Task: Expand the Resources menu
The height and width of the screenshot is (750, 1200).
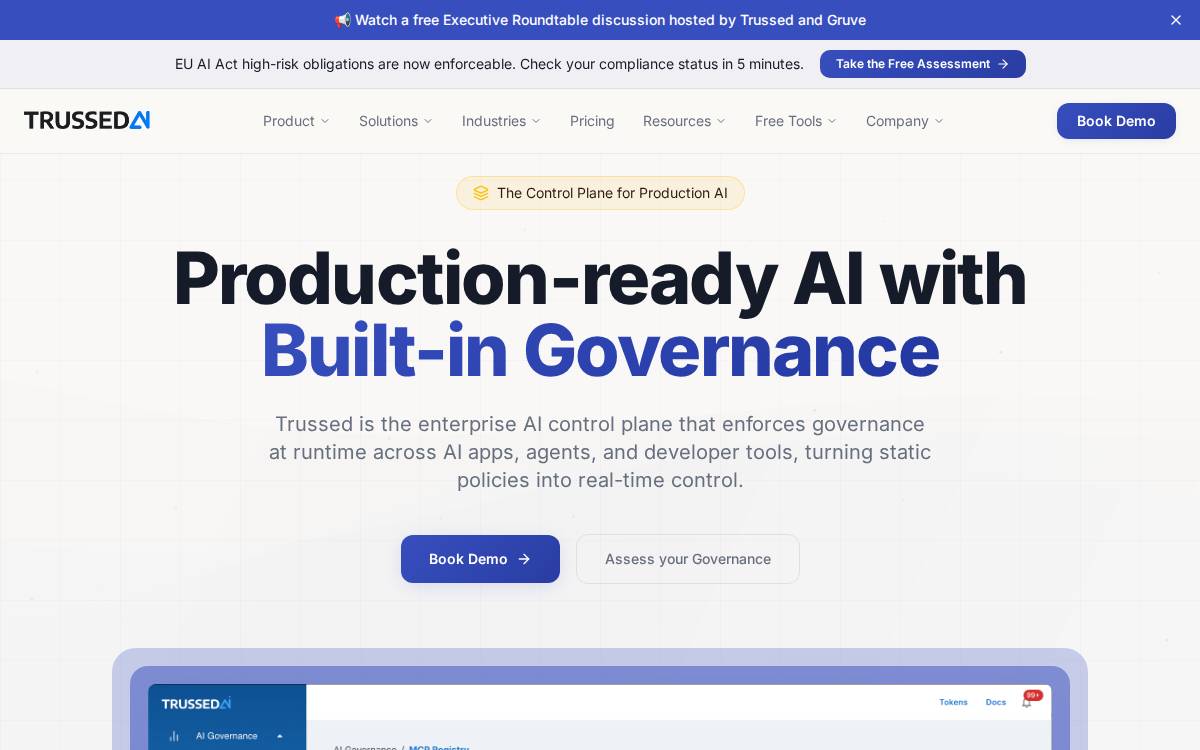Action: tap(684, 121)
